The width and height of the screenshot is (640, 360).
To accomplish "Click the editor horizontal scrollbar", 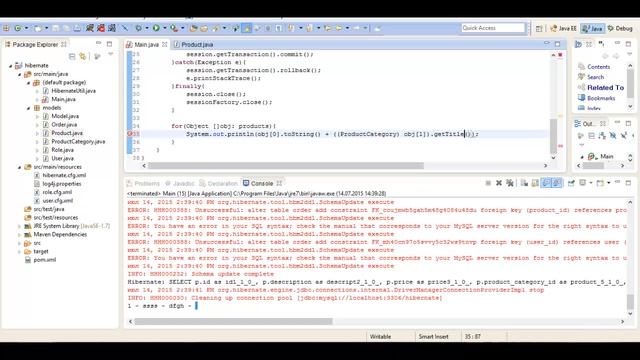I will pyautogui.click(x=286, y=166).
